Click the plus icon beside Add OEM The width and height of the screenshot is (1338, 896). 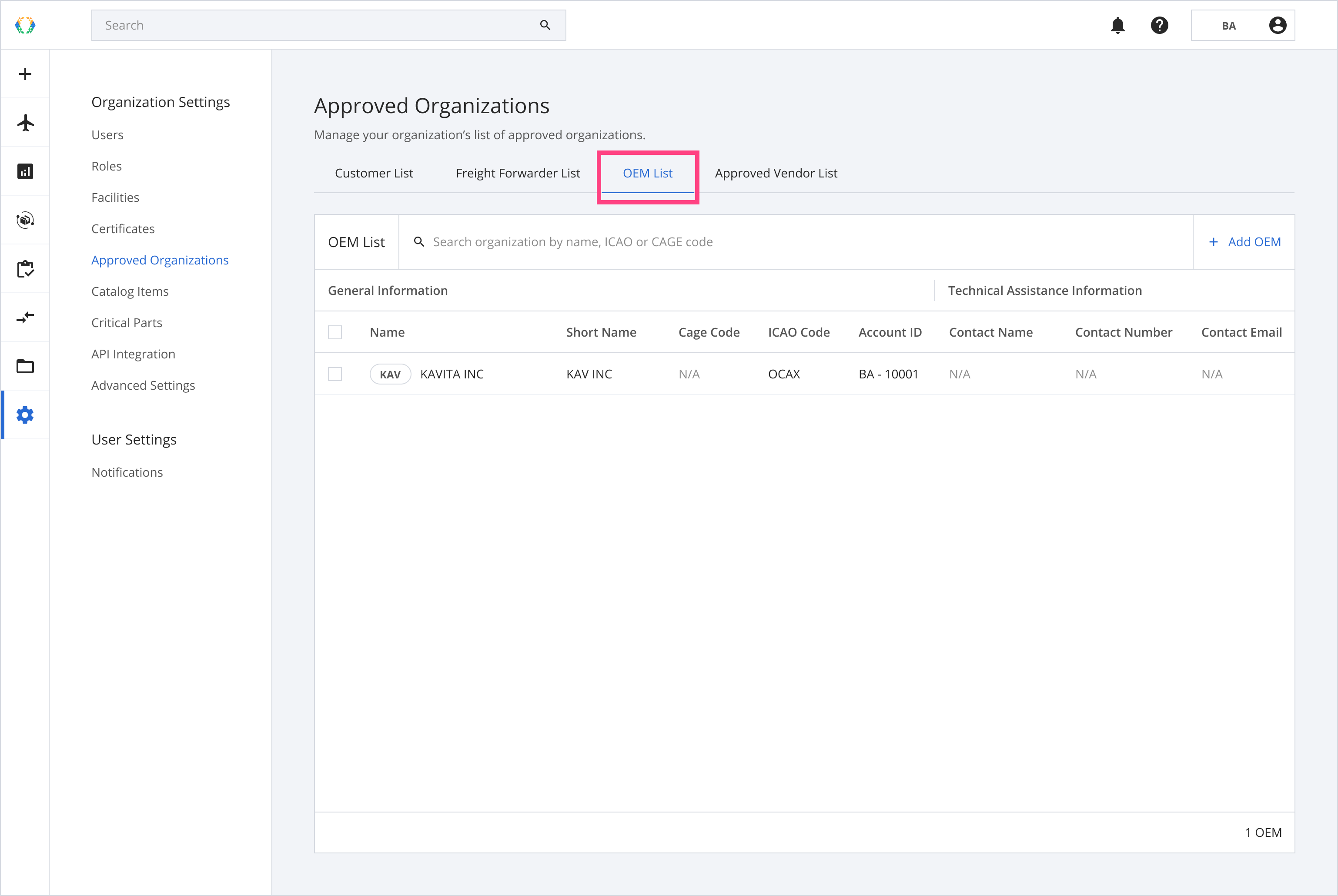point(1214,242)
